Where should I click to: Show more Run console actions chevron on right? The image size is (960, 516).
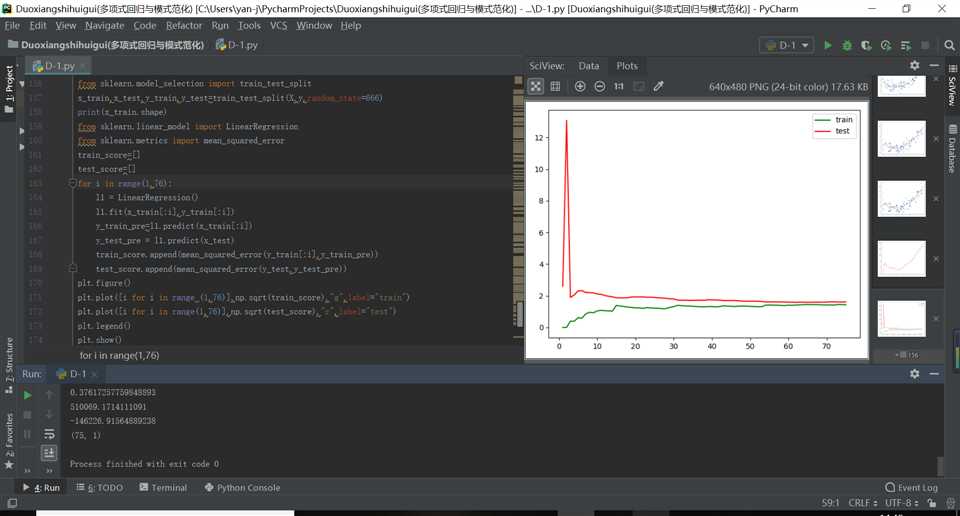point(50,470)
